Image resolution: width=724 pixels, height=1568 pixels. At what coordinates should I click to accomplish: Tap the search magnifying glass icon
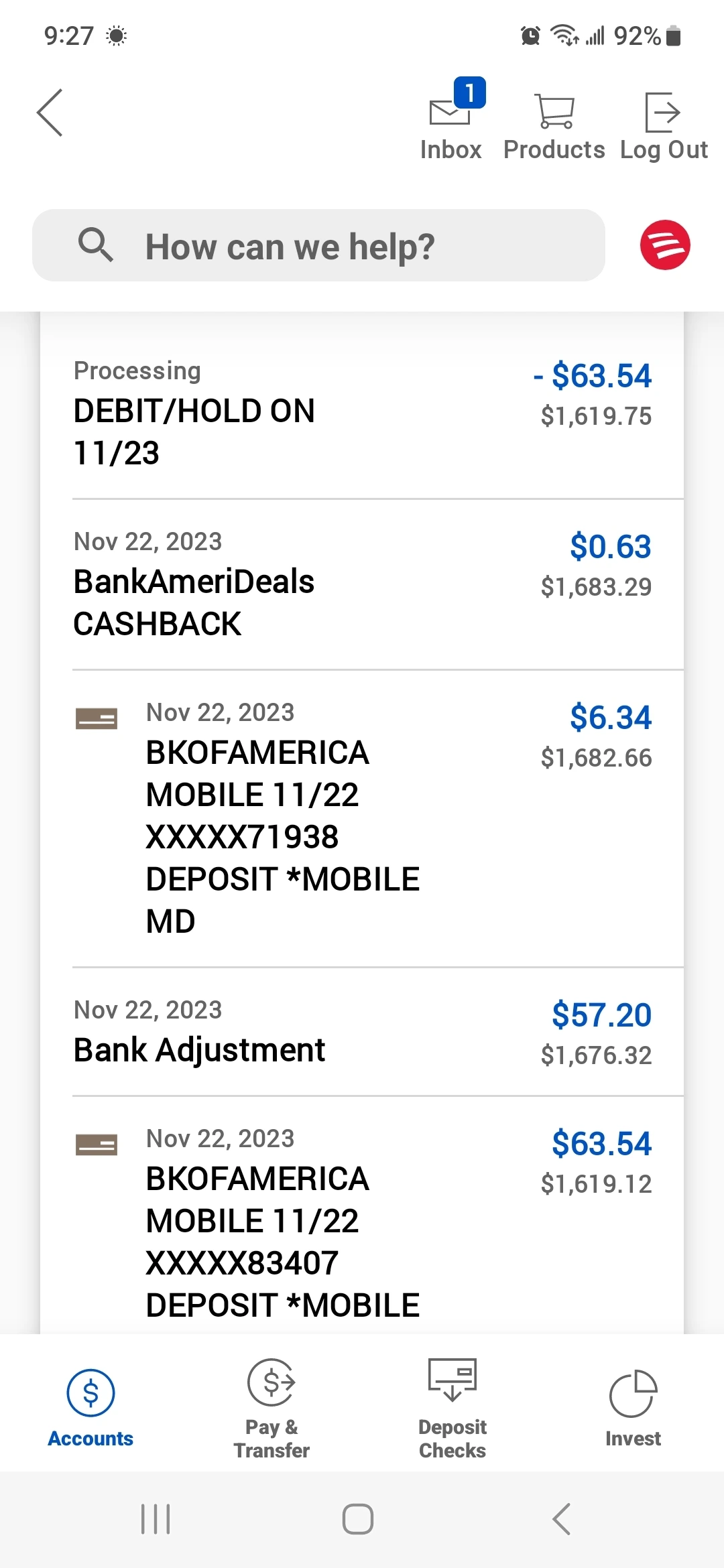click(x=95, y=245)
